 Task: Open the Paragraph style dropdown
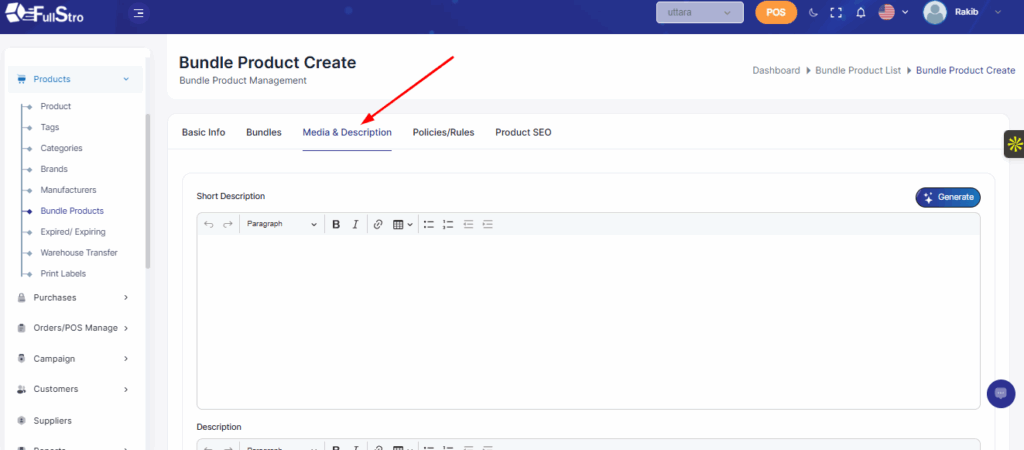pyautogui.click(x=282, y=225)
